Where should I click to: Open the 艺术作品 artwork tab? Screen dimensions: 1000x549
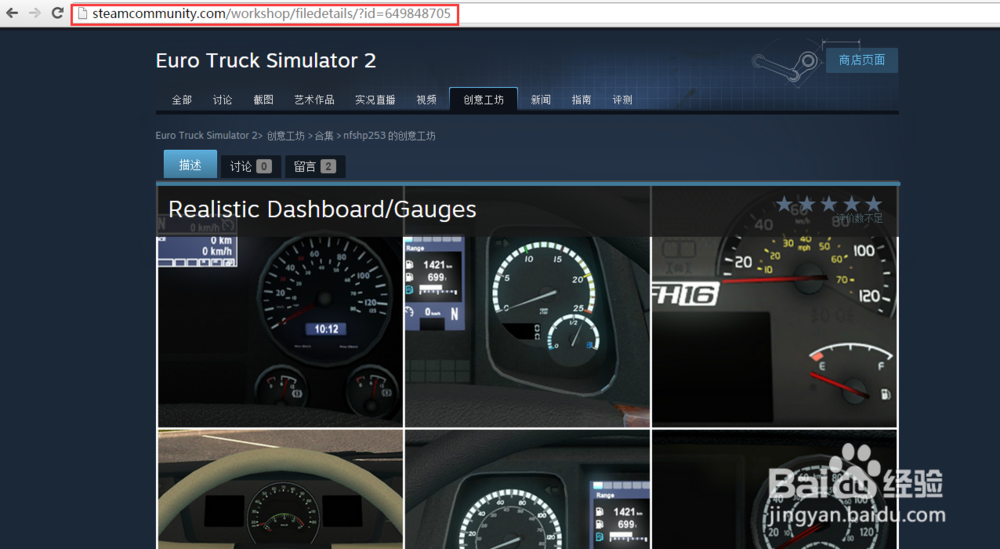click(x=314, y=99)
